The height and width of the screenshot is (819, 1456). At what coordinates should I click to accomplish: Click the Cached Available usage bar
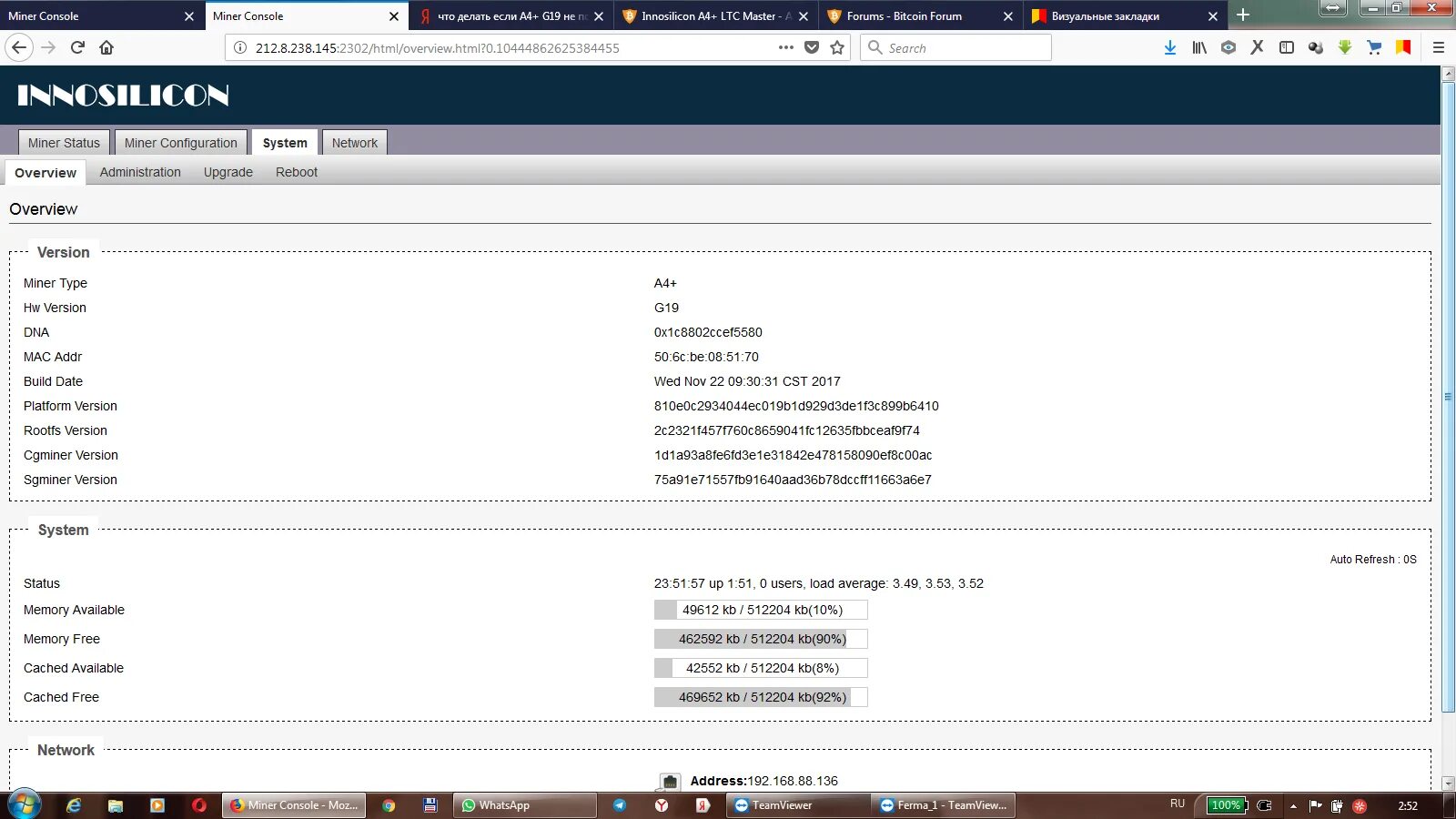(x=761, y=668)
